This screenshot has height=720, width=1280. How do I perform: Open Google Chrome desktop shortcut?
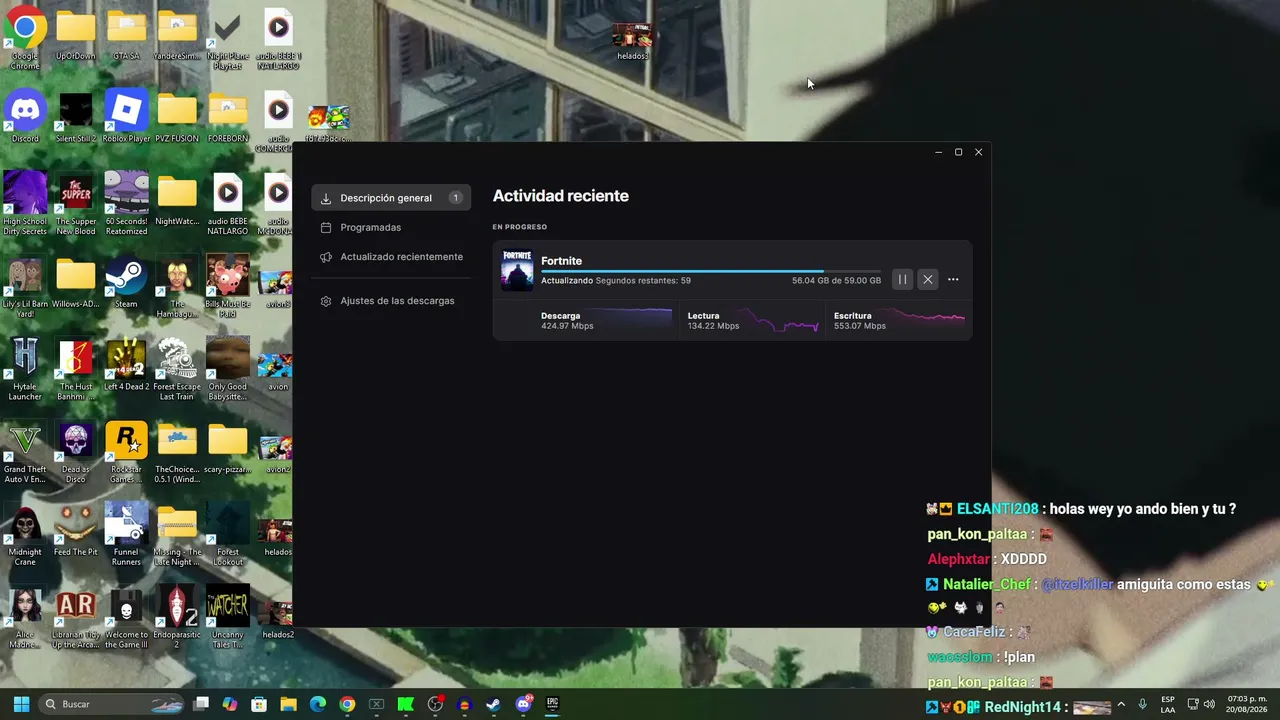tap(25, 40)
